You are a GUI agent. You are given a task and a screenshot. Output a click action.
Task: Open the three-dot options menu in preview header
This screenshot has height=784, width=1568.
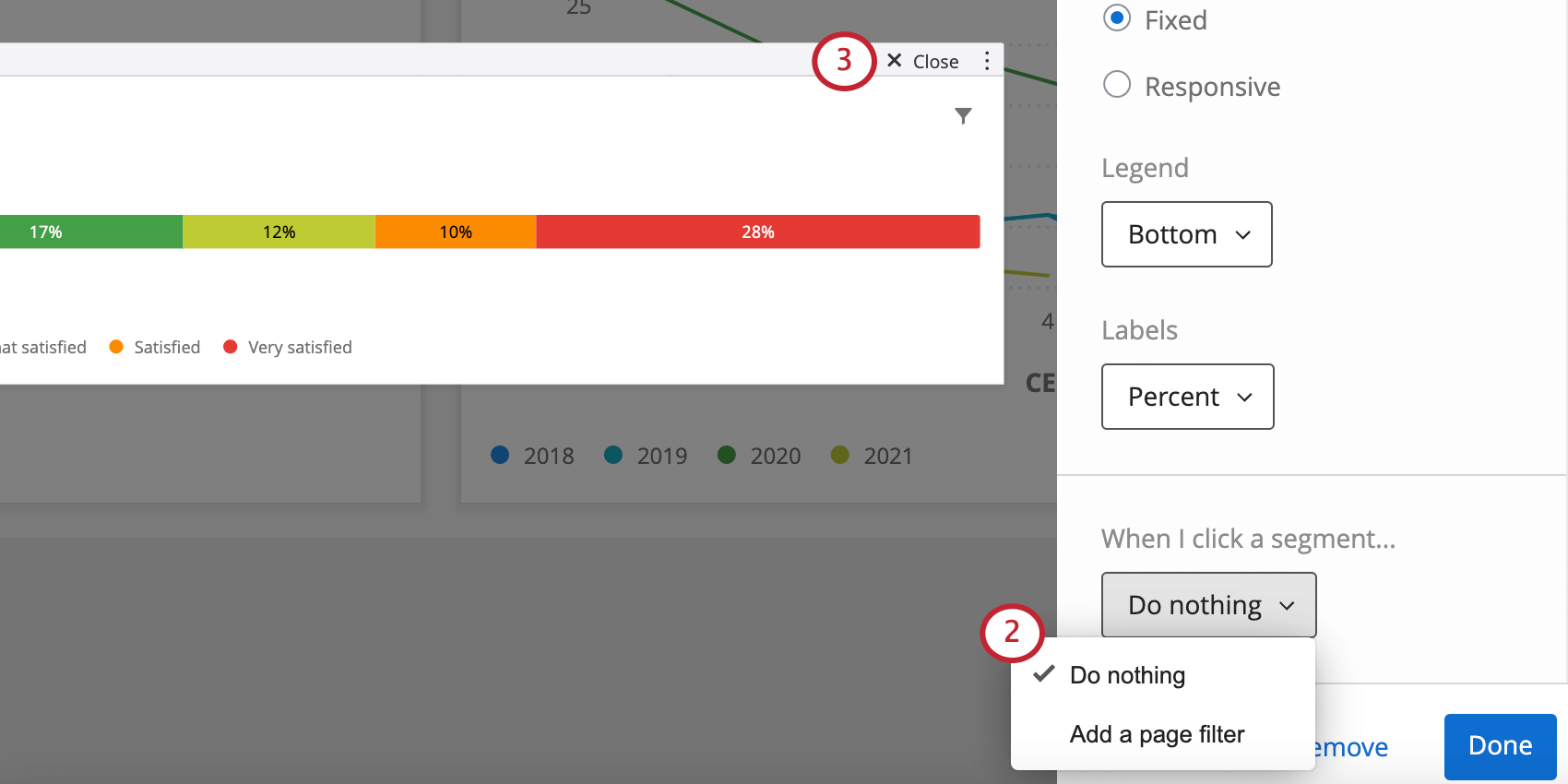pos(987,61)
